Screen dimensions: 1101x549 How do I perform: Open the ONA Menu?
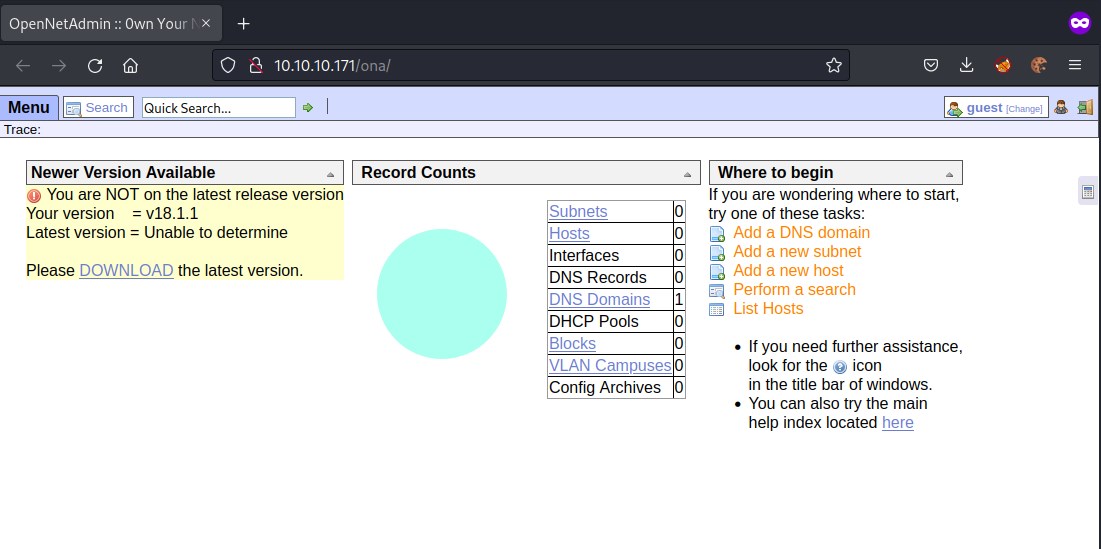(28, 107)
